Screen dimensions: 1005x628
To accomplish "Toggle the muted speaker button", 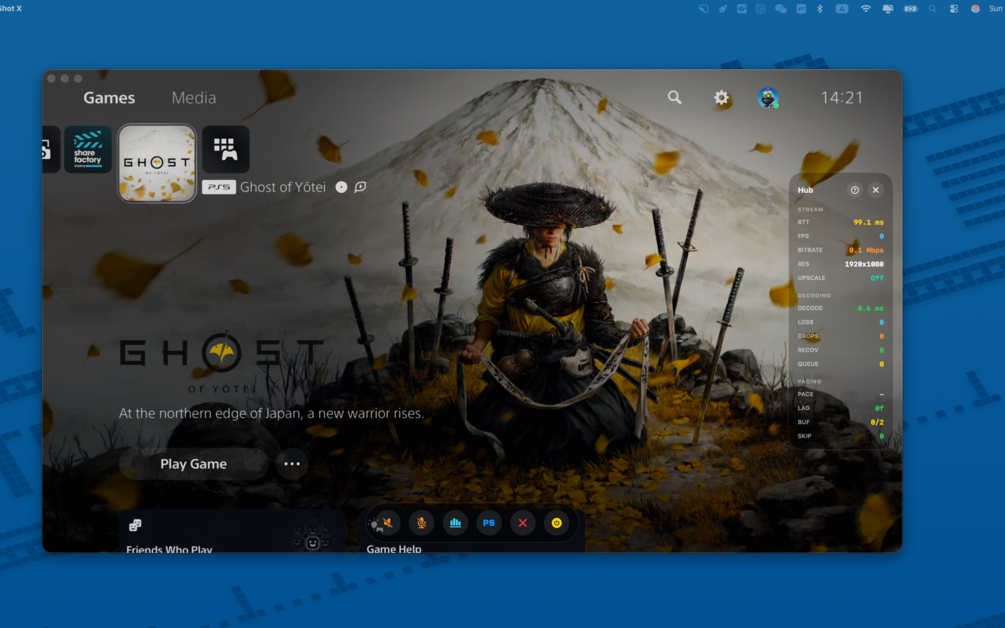I will tap(387, 523).
